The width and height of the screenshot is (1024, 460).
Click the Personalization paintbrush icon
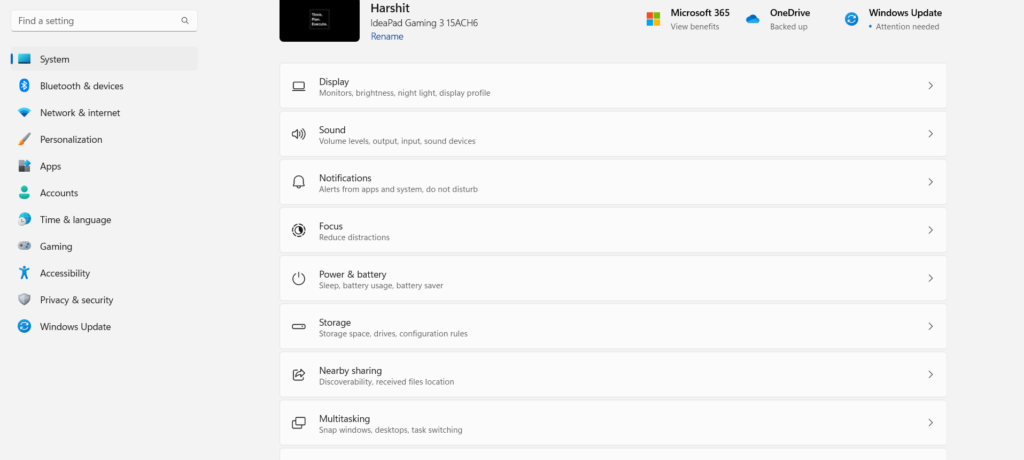[x=24, y=140]
